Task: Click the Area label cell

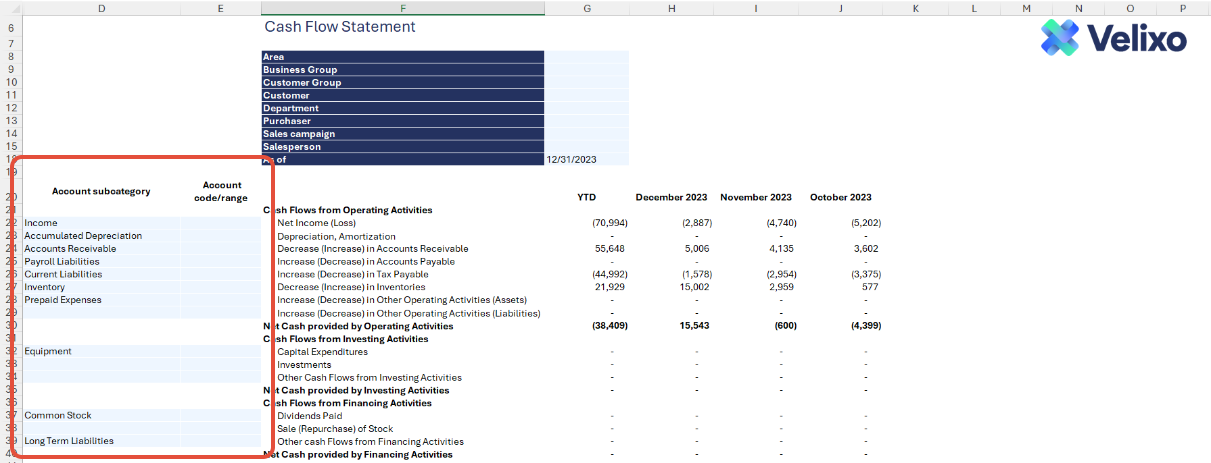Action: click(x=403, y=57)
